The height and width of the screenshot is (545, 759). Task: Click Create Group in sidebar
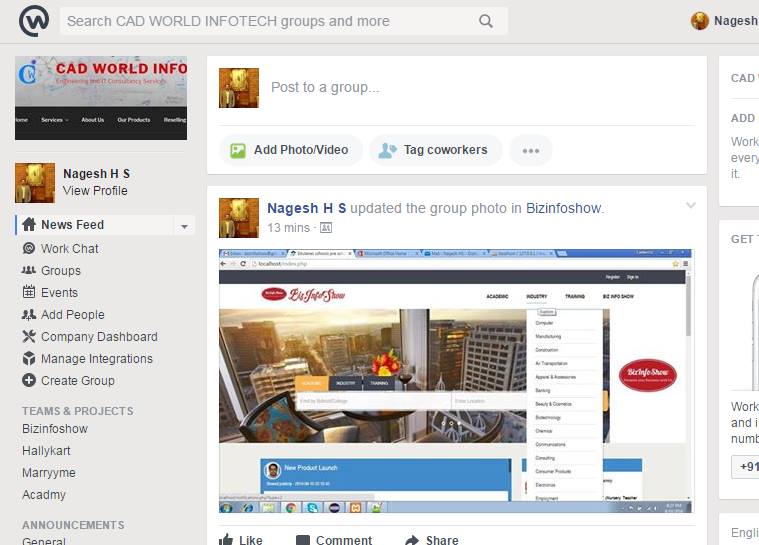pyautogui.click(x=77, y=380)
